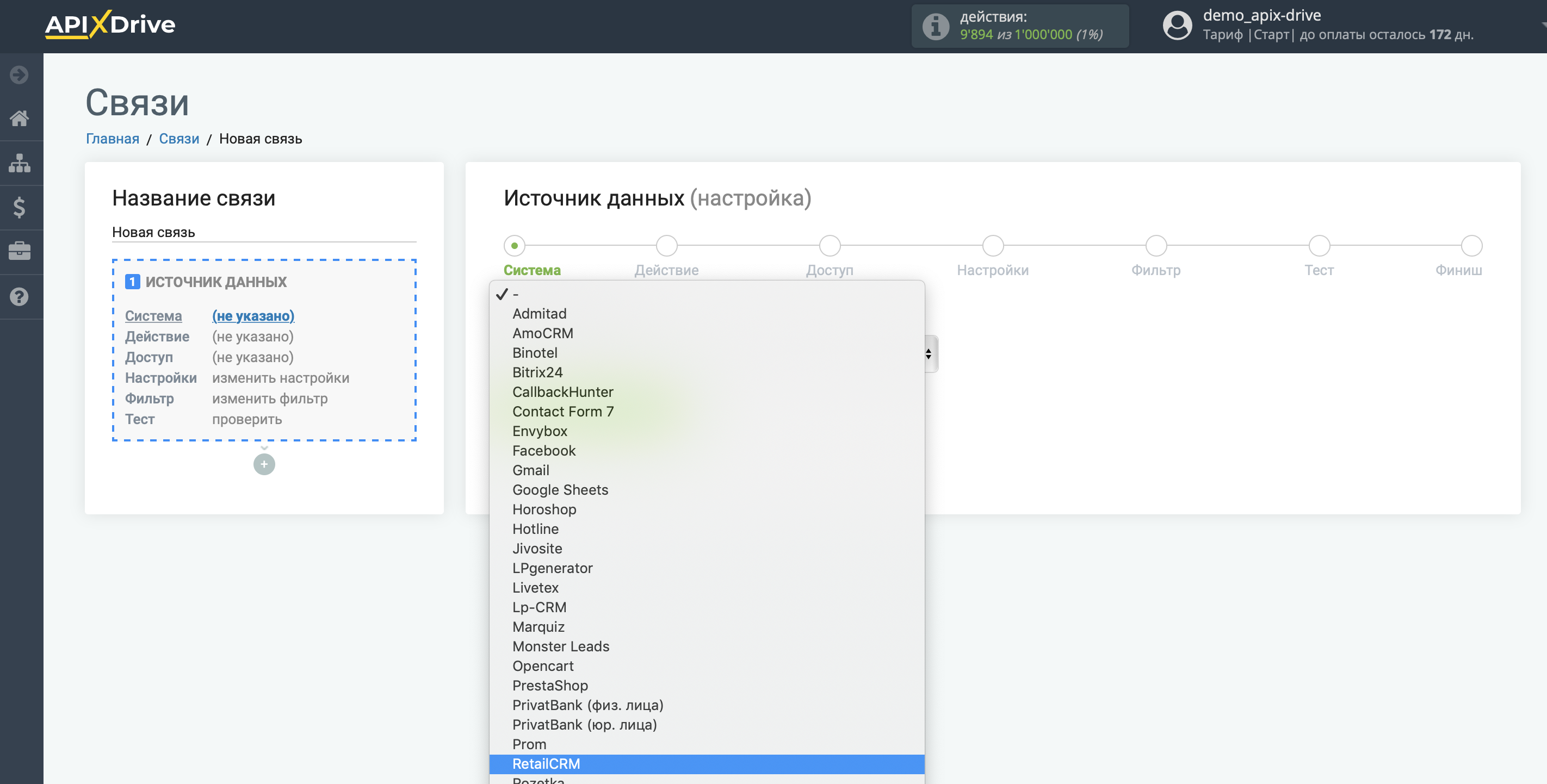Choose Hotline from system list
1547x784 pixels.
tap(707, 529)
